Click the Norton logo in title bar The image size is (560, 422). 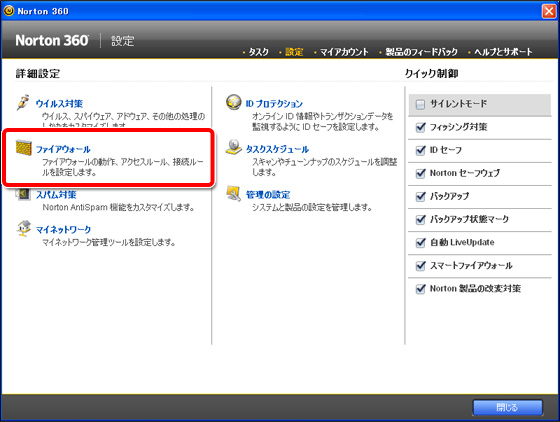(x=9, y=11)
